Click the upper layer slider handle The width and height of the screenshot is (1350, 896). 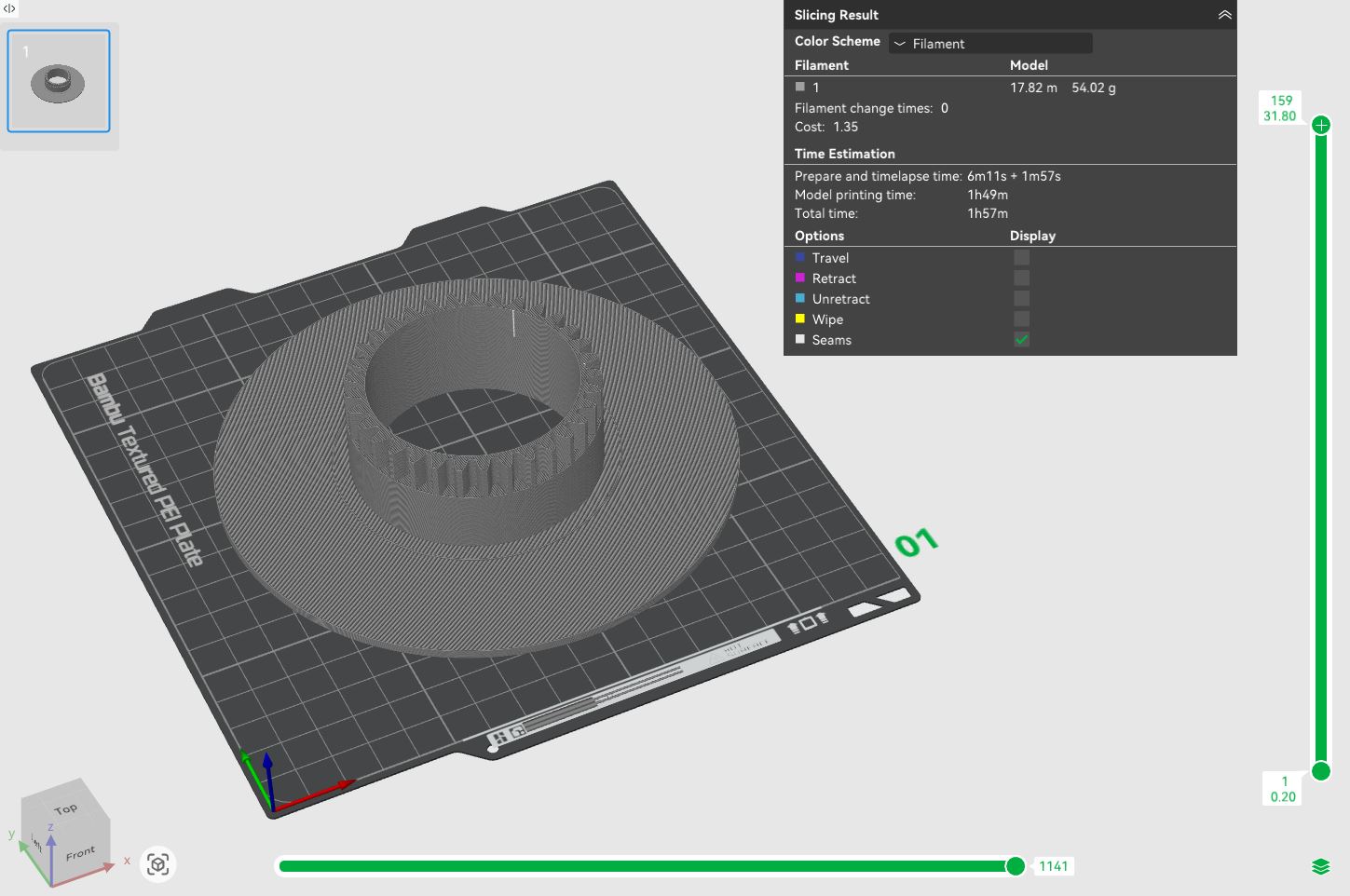click(x=1321, y=125)
